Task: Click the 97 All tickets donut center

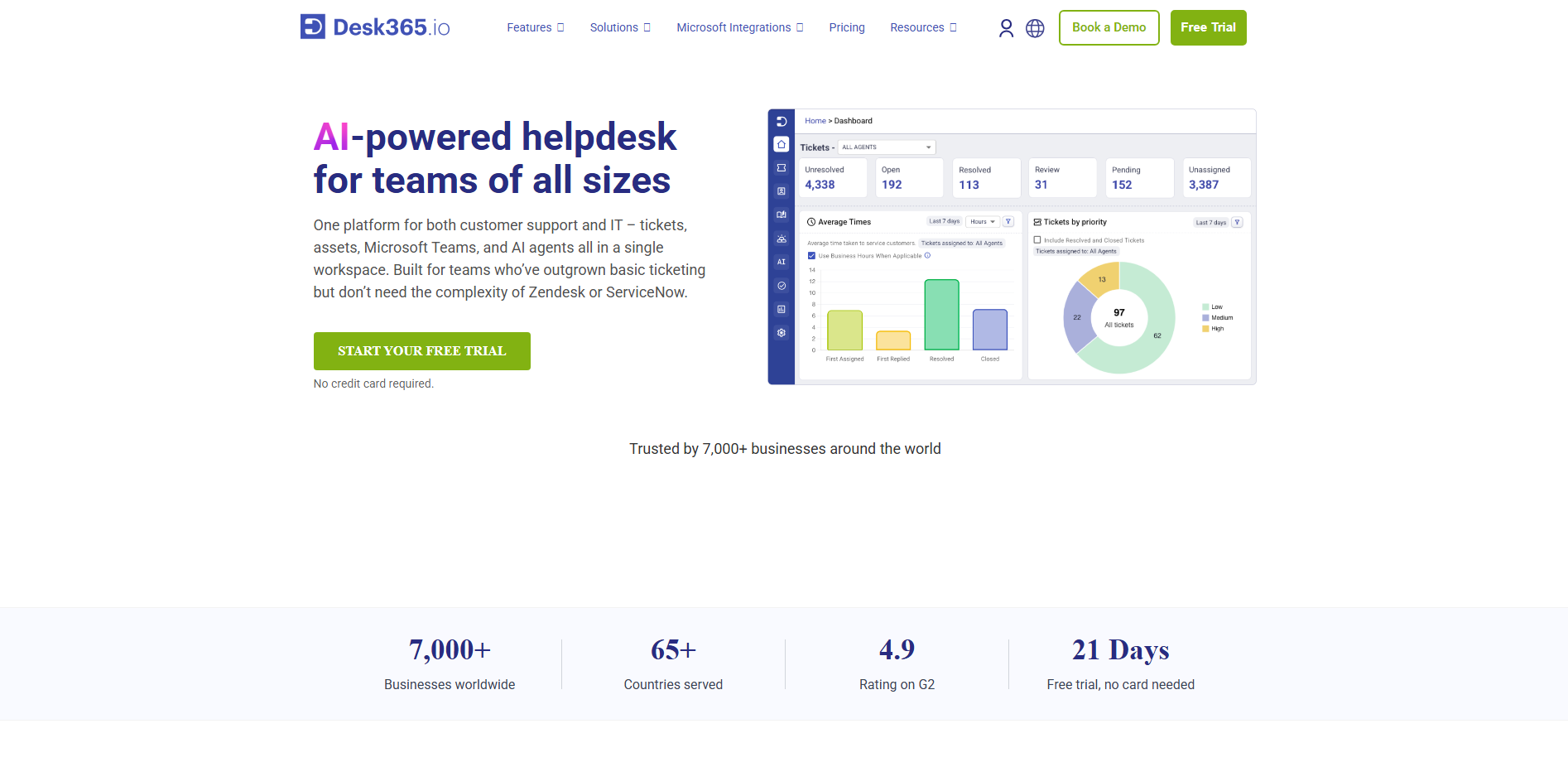Action: pos(1119,318)
